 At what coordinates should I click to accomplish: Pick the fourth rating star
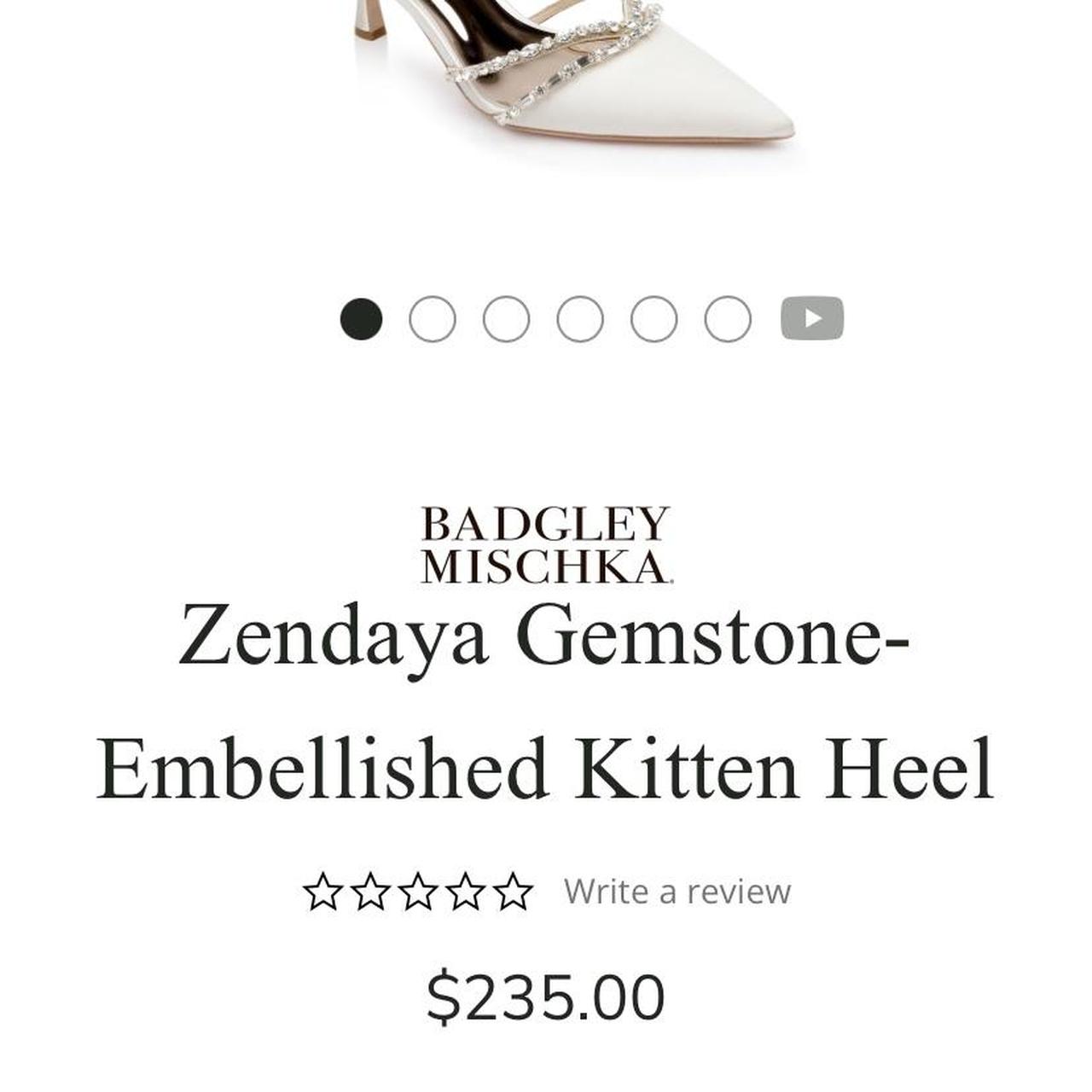[x=465, y=892]
